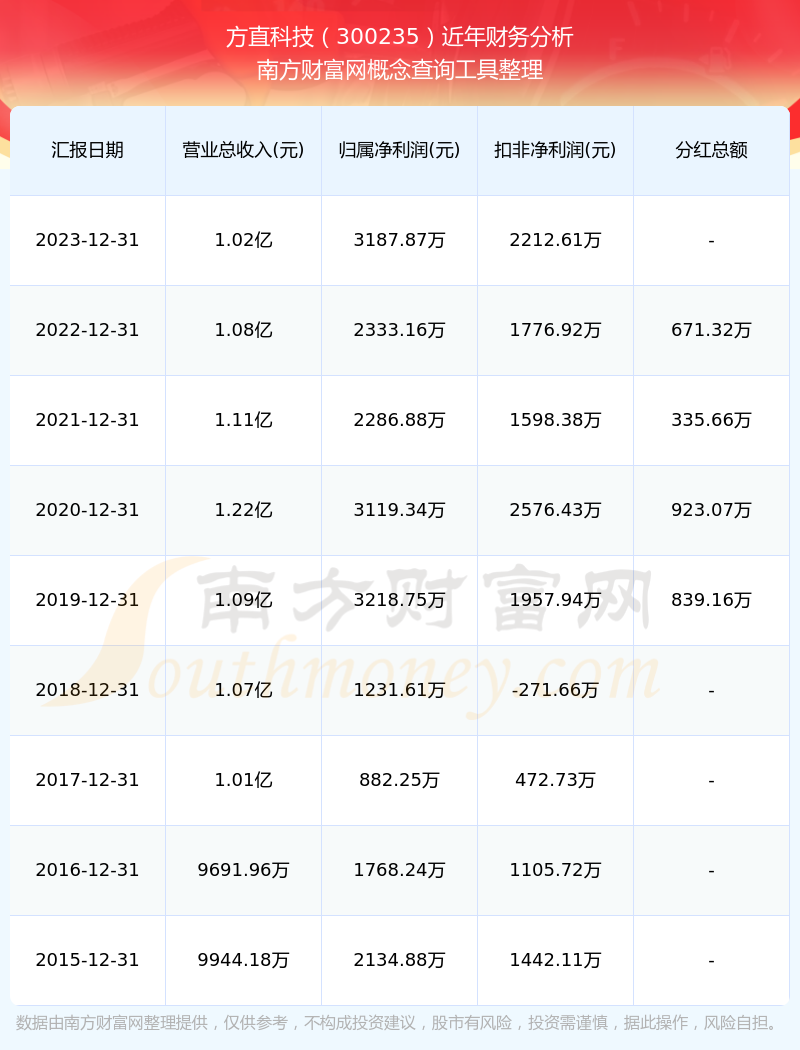This screenshot has width=800, height=1050.
Task: Click the net profit 3187.87万
Action: (x=400, y=240)
